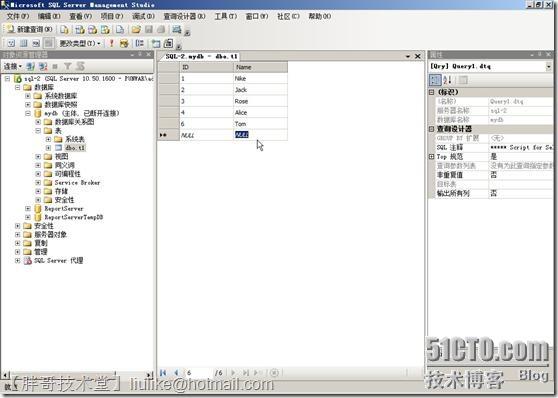Open a new Database Engine query icon

(64, 30)
